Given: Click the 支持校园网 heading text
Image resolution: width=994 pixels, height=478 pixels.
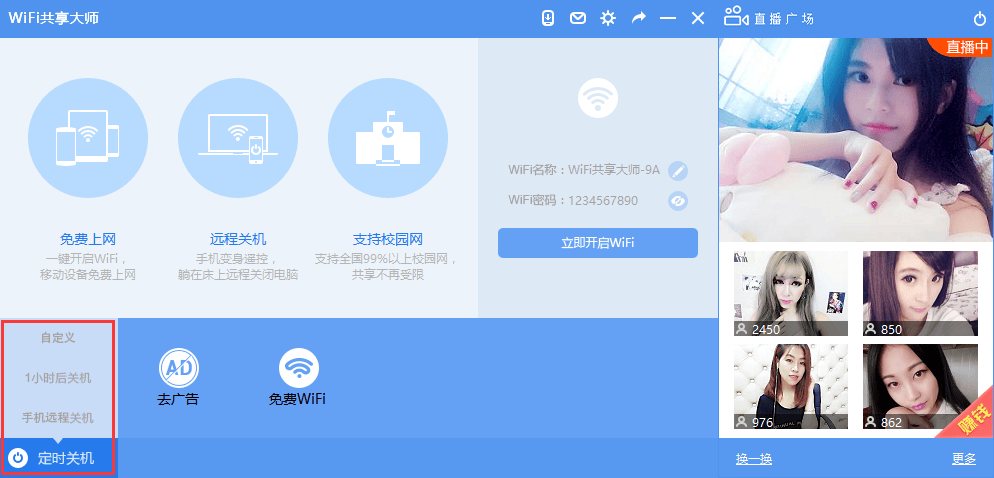Looking at the screenshot, I should pos(387,240).
